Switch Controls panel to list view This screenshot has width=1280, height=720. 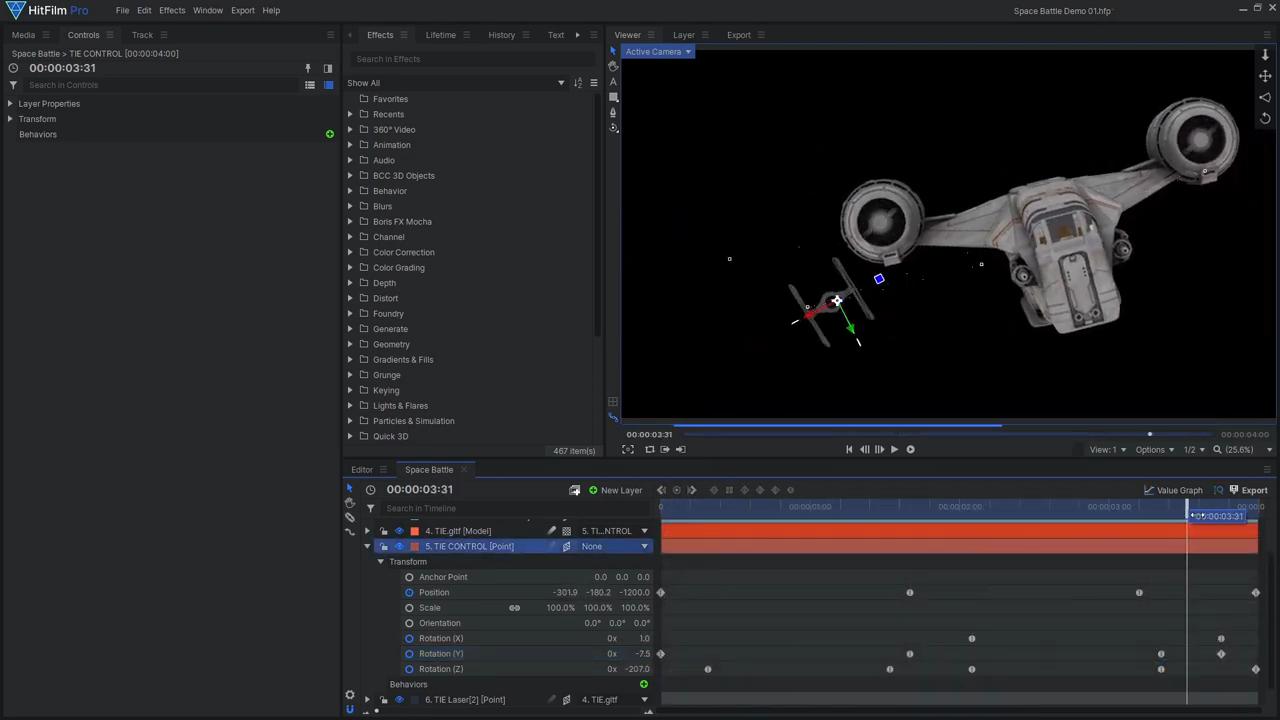pyautogui.click(x=310, y=85)
